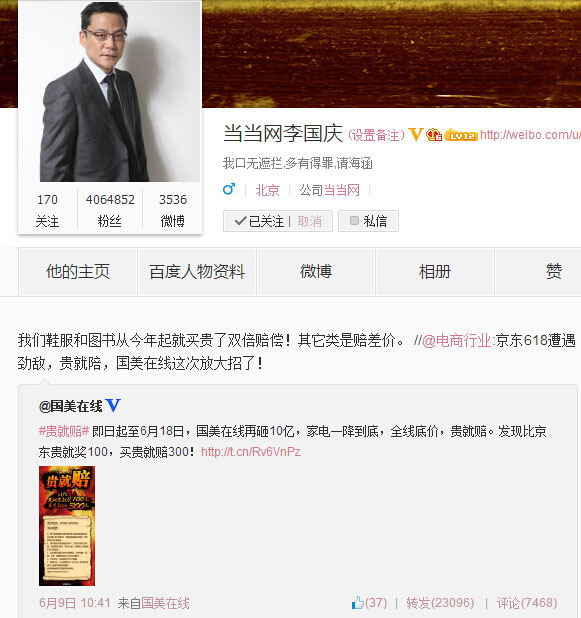The image size is (581, 618).
Task: Click 取消 to unfollow the user
Action: [x=309, y=221]
